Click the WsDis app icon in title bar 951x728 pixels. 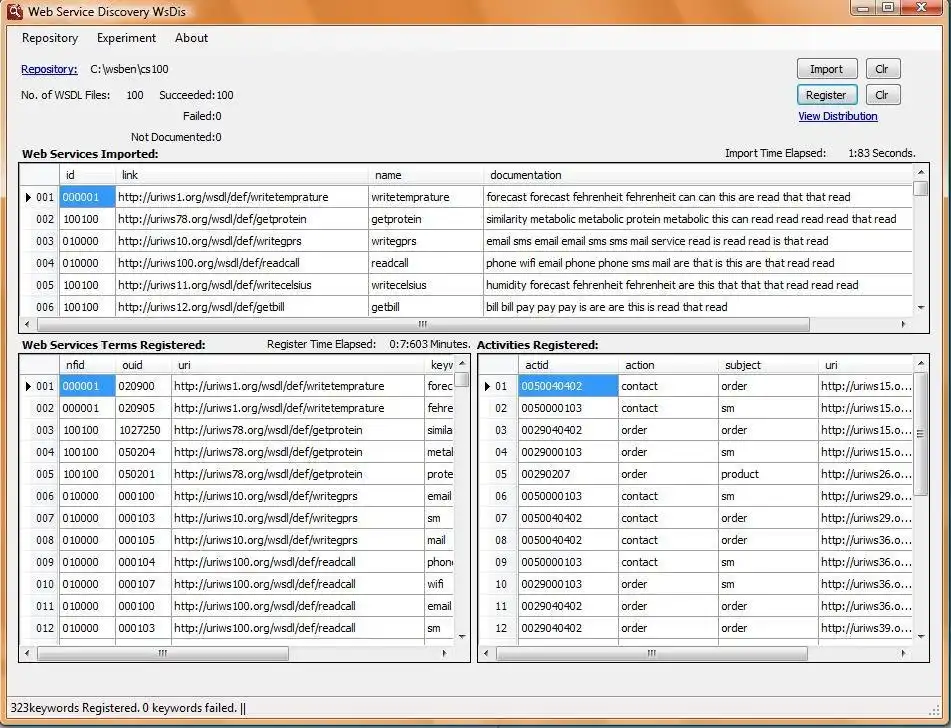click(15, 10)
